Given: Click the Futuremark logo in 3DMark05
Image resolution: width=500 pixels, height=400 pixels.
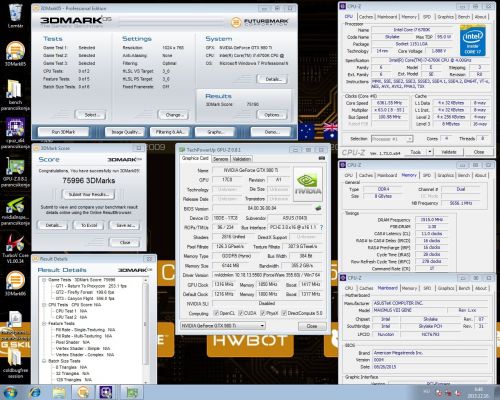Looking at the screenshot, I should [x=259, y=23].
